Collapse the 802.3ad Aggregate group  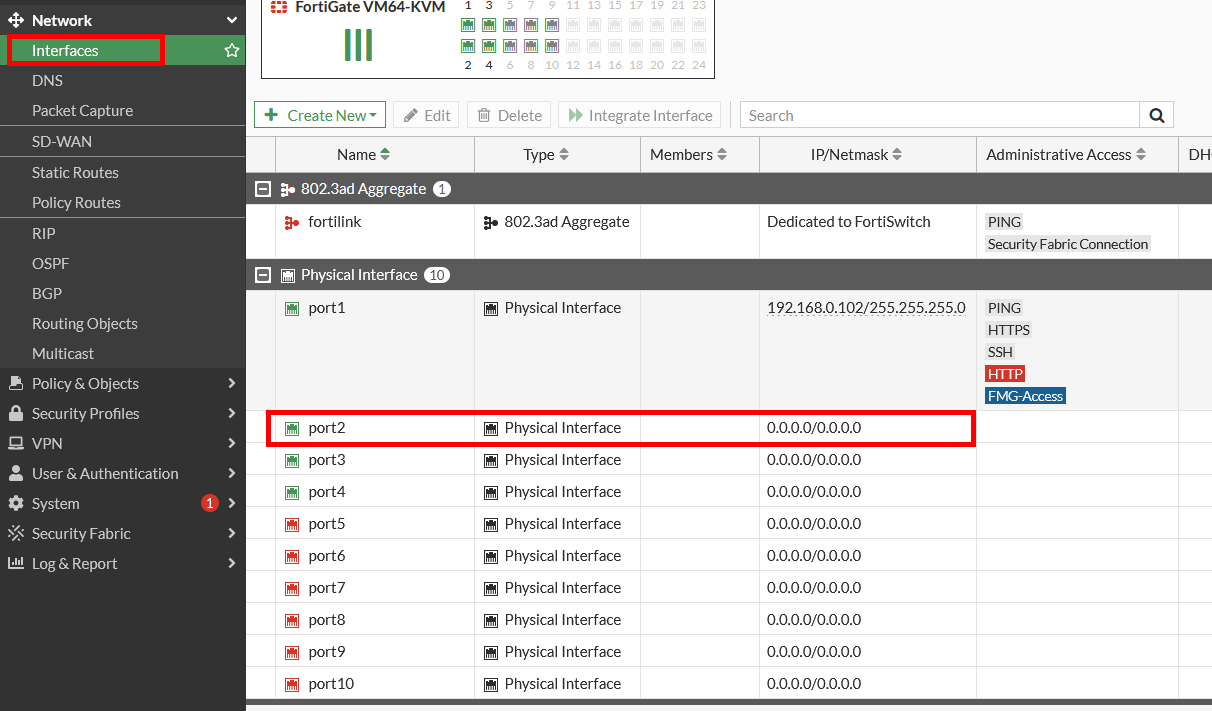pos(262,189)
